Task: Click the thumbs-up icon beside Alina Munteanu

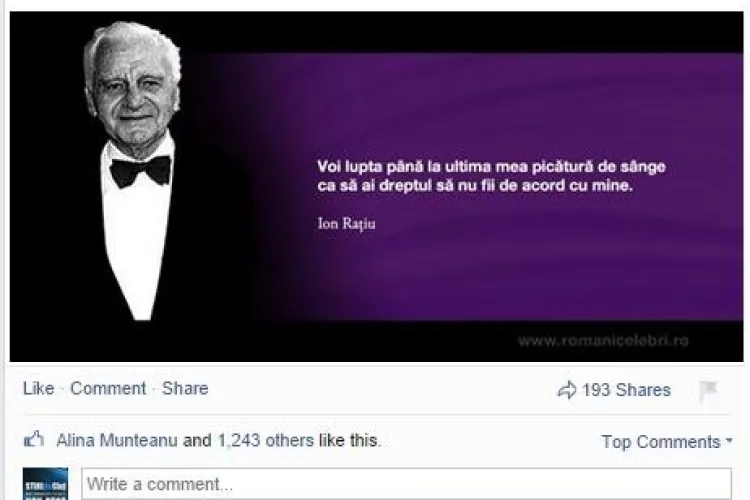Action: coord(34,439)
